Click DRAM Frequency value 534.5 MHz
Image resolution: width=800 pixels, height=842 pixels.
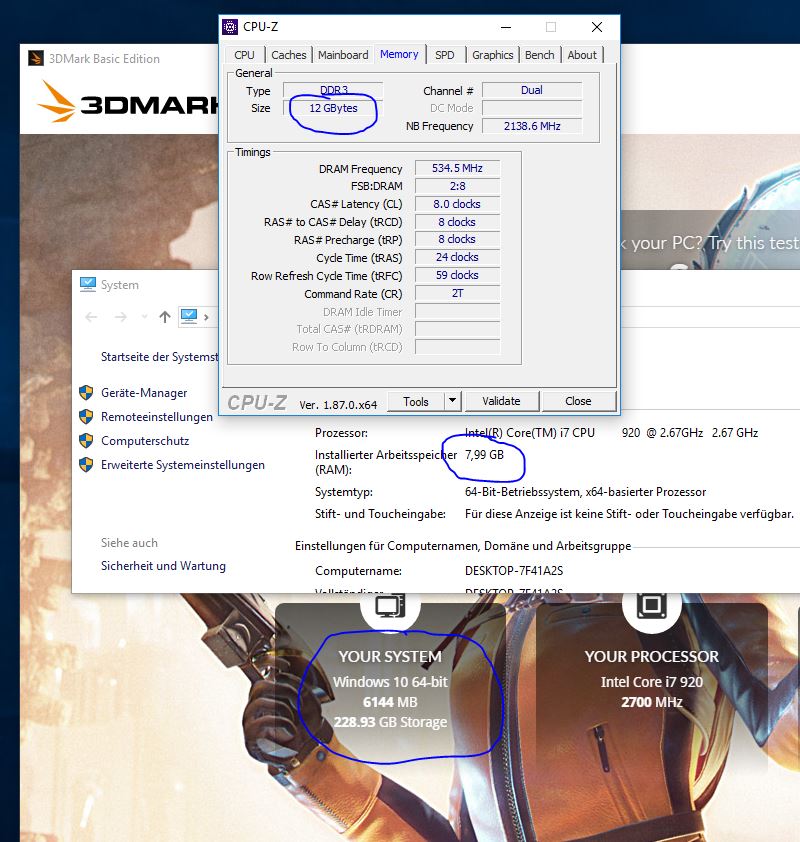[x=457, y=168]
